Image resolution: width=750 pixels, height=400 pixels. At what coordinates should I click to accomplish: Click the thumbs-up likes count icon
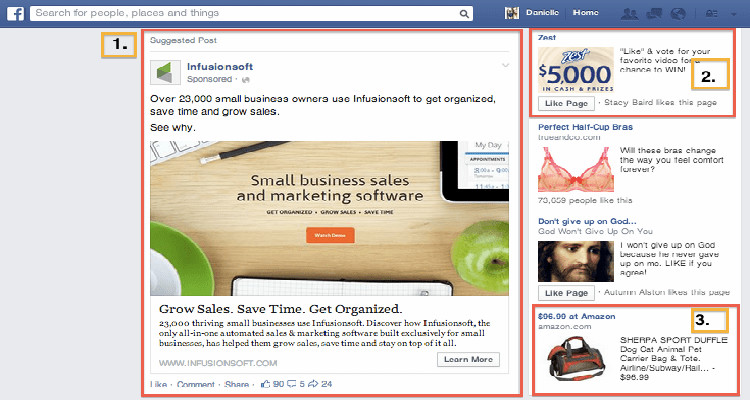point(266,384)
